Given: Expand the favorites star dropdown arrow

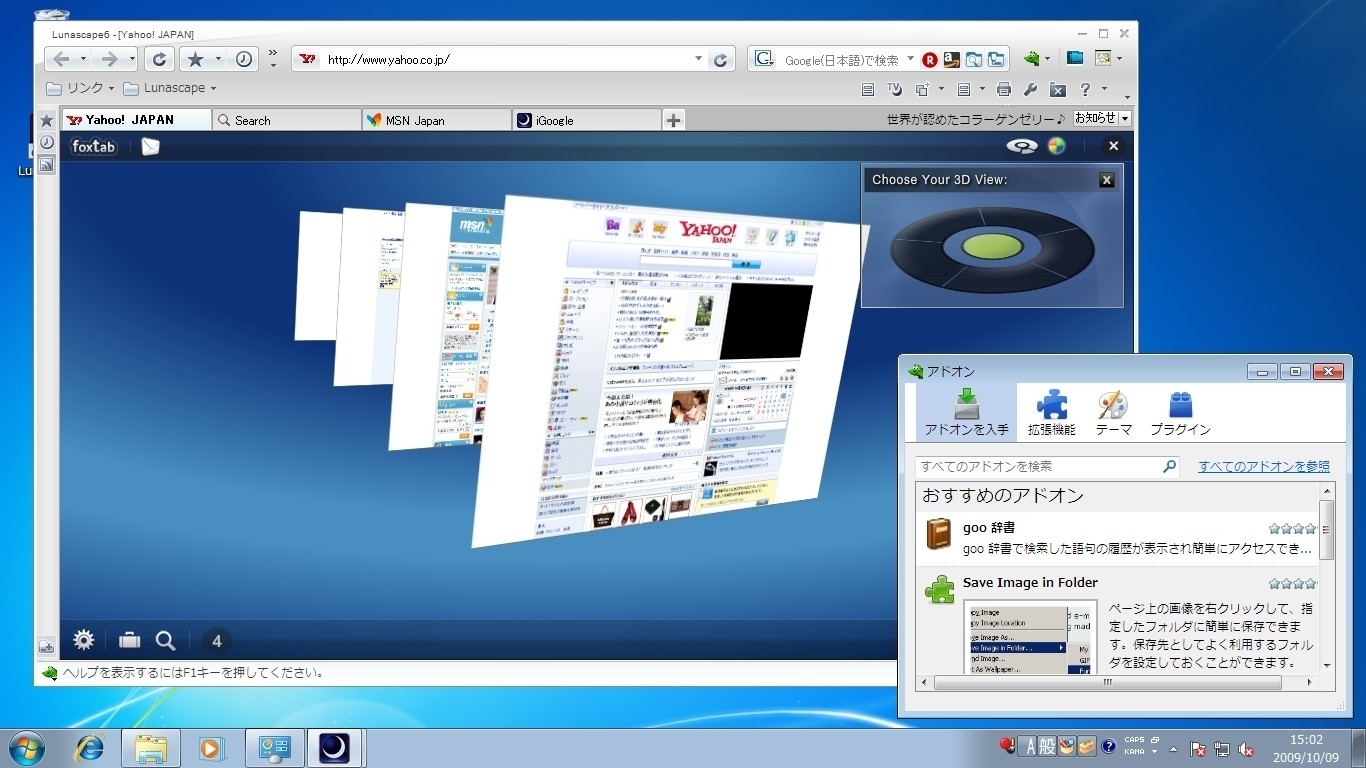Looking at the screenshot, I should pyautogui.click(x=218, y=59).
